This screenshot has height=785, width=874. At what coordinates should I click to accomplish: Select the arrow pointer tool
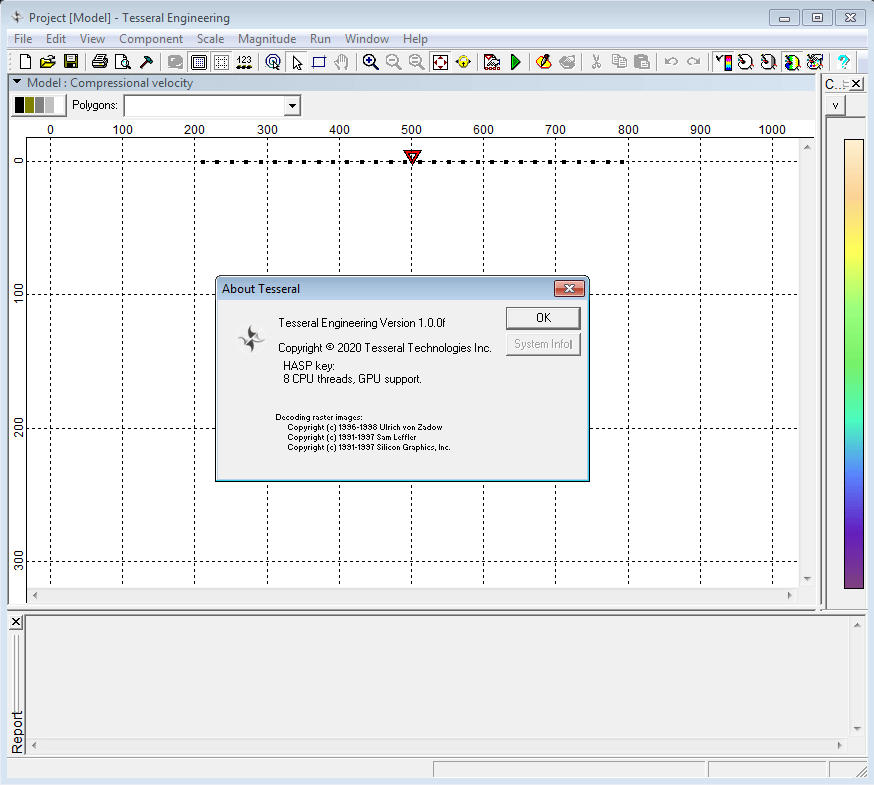pyautogui.click(x=297, y=62)
